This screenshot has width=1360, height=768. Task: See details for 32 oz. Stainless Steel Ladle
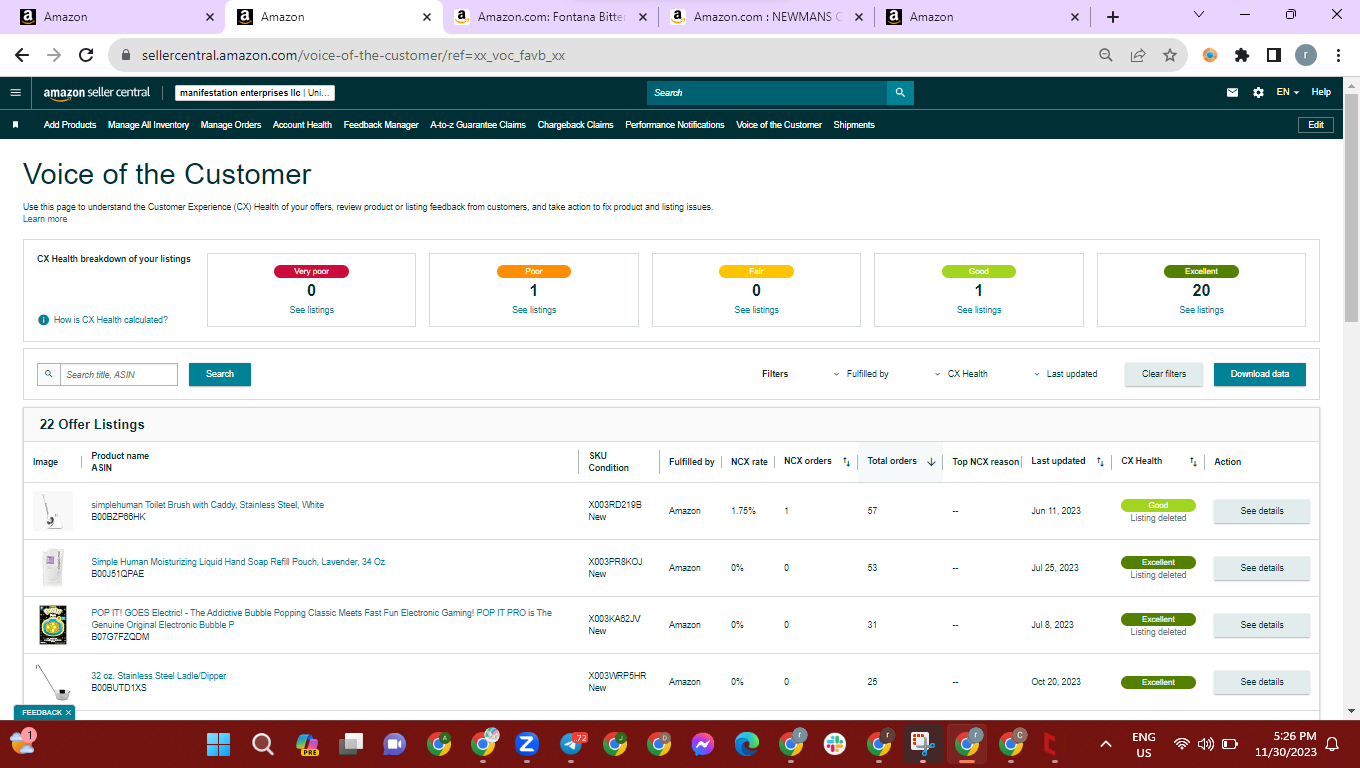coord(1262,682)
